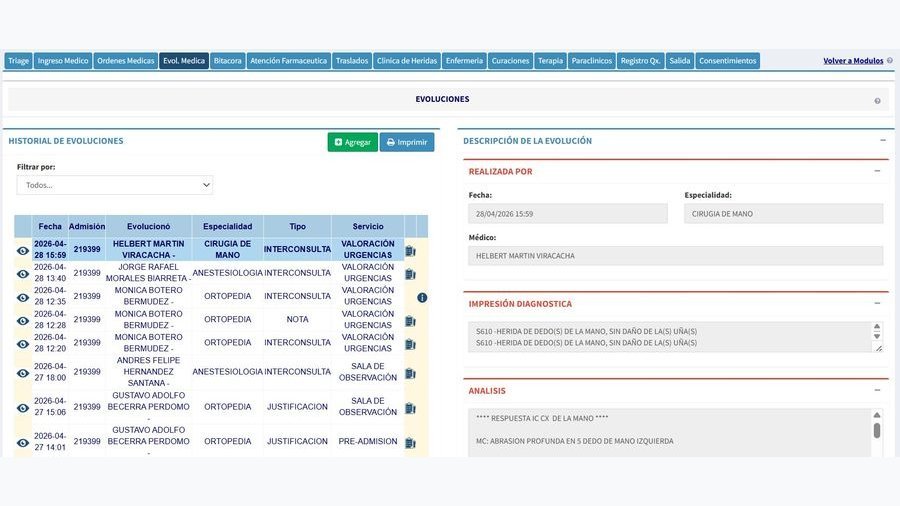Click the Médico field HELBERT MARTIN VIRACACHA
Screen dimensions: 900x506
[676, 256]
